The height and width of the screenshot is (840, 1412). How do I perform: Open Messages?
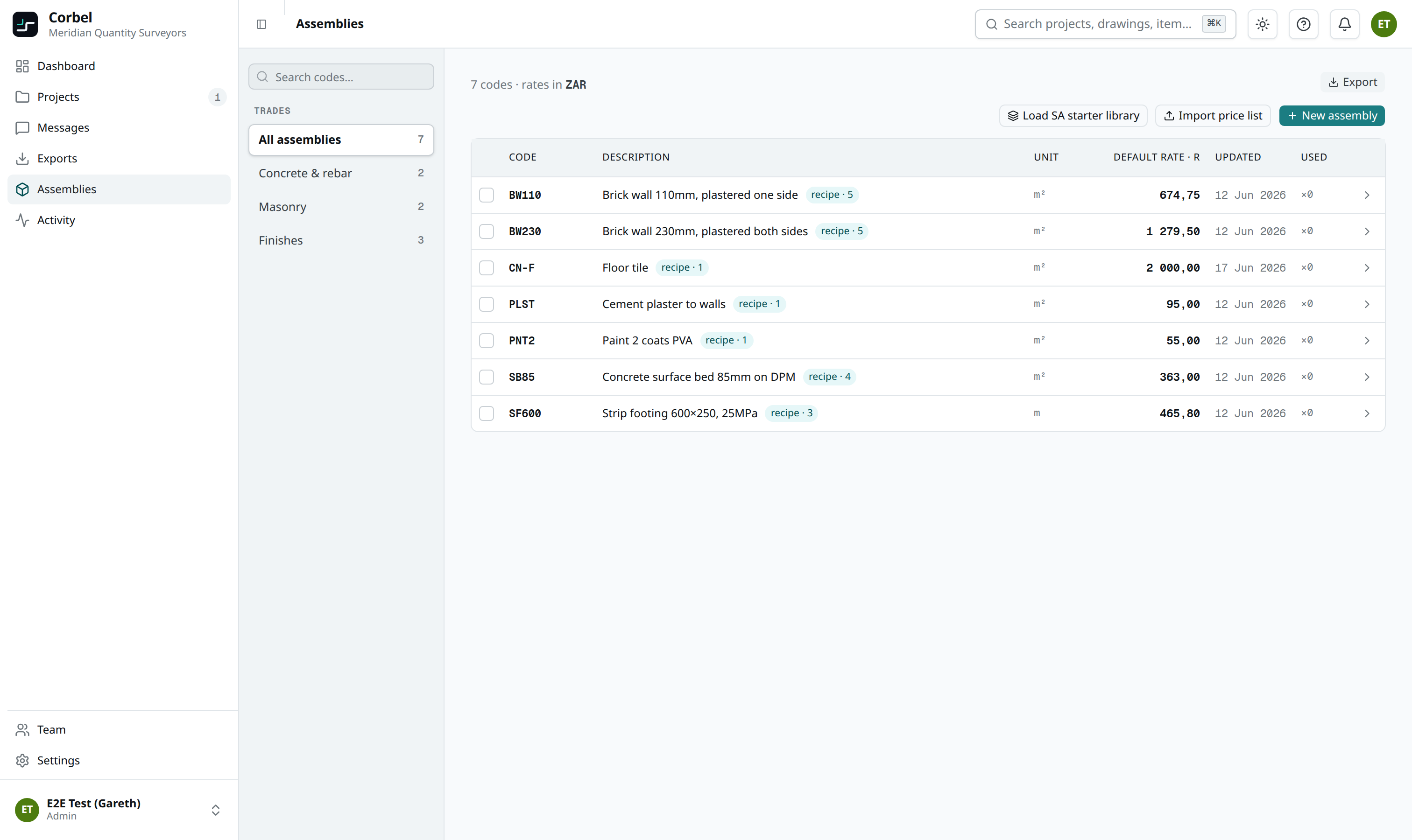click(x=119, y=128)
